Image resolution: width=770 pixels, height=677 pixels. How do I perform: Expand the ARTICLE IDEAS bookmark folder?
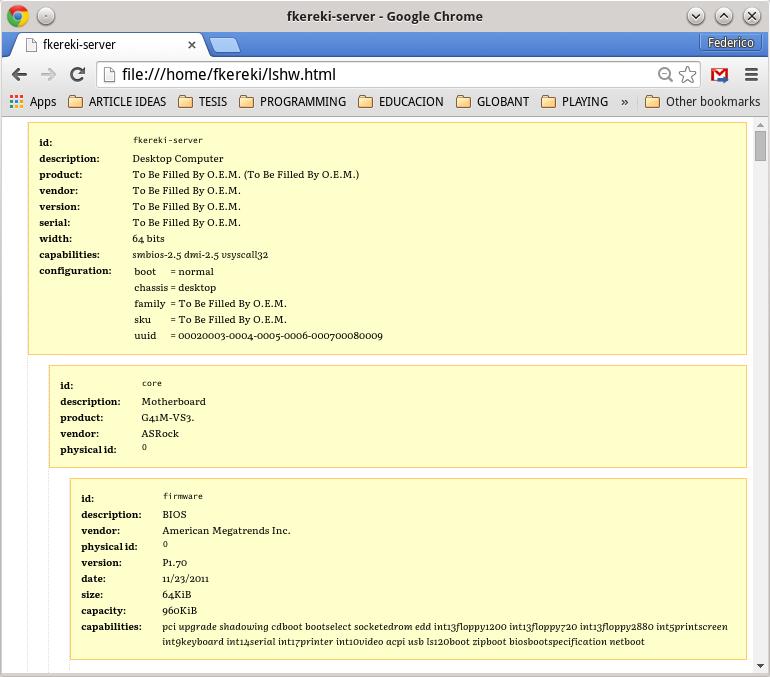point(116,101)
